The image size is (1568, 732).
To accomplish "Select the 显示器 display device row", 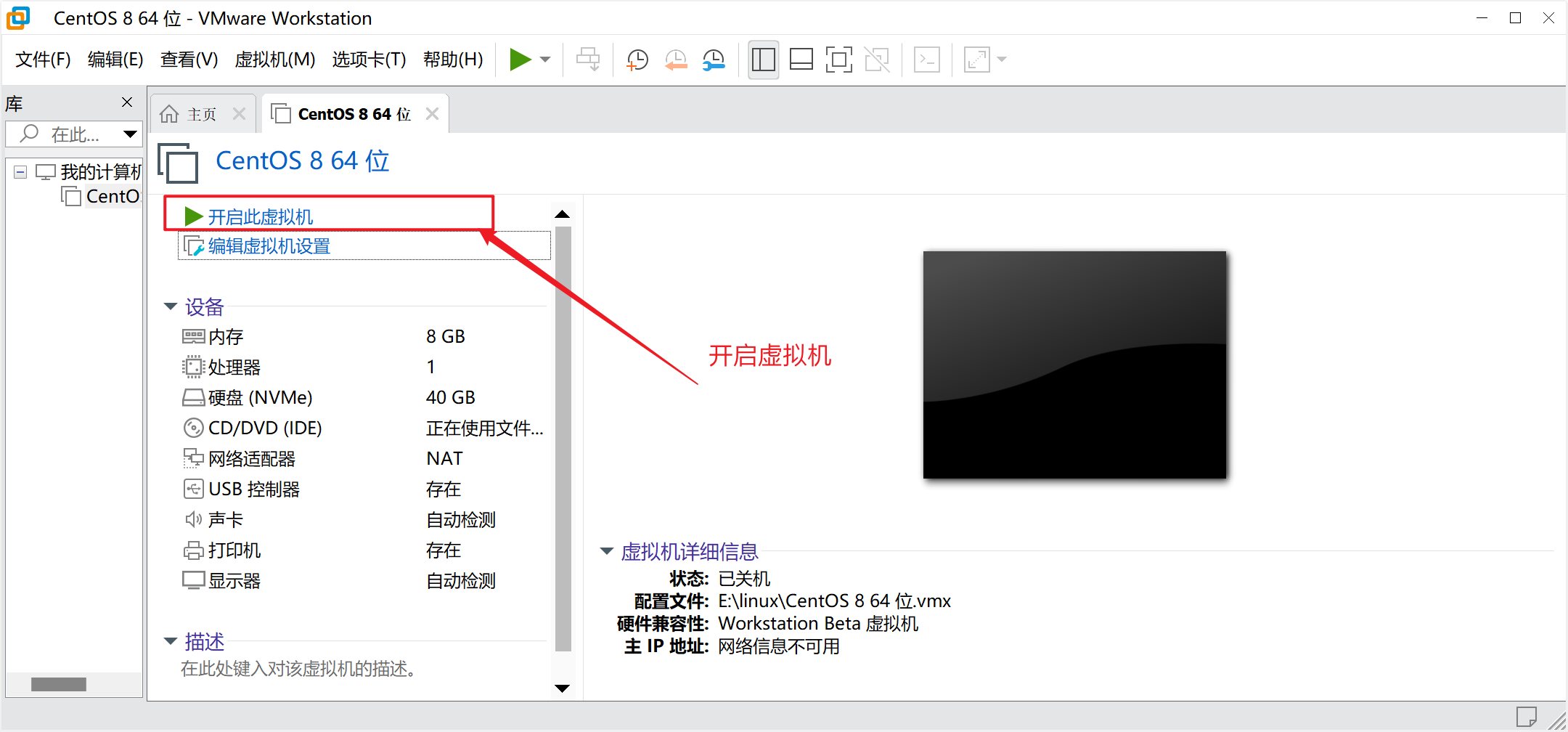I will click(363, 581).
